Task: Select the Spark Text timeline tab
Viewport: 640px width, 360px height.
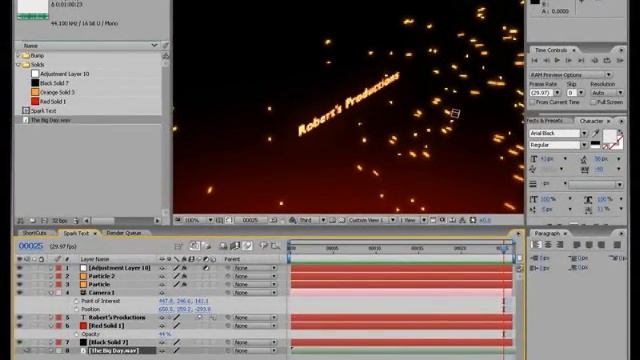Action: pyautogui.click(x=76, y=233)
